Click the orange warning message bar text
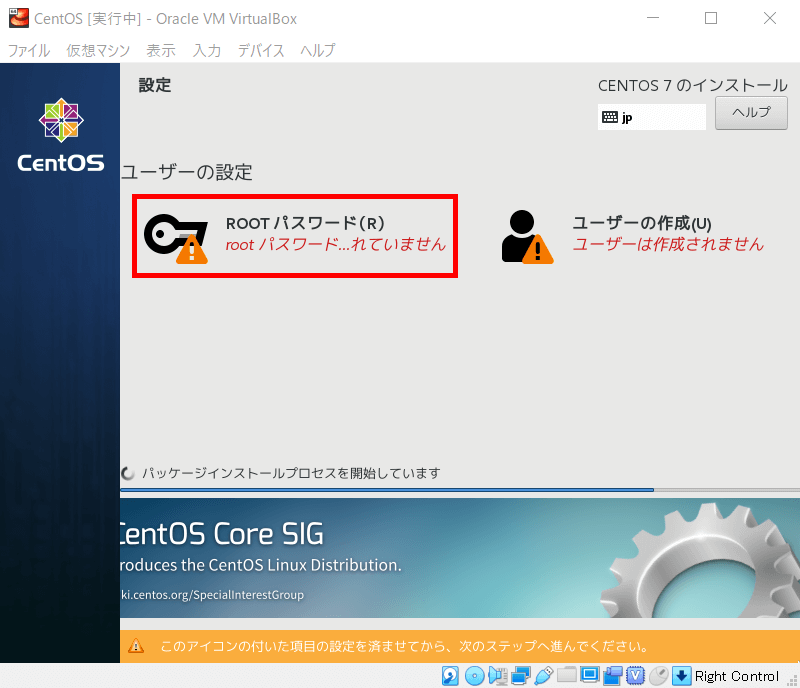The height and width of the screenshot is (688, 800). click(404, 646)
